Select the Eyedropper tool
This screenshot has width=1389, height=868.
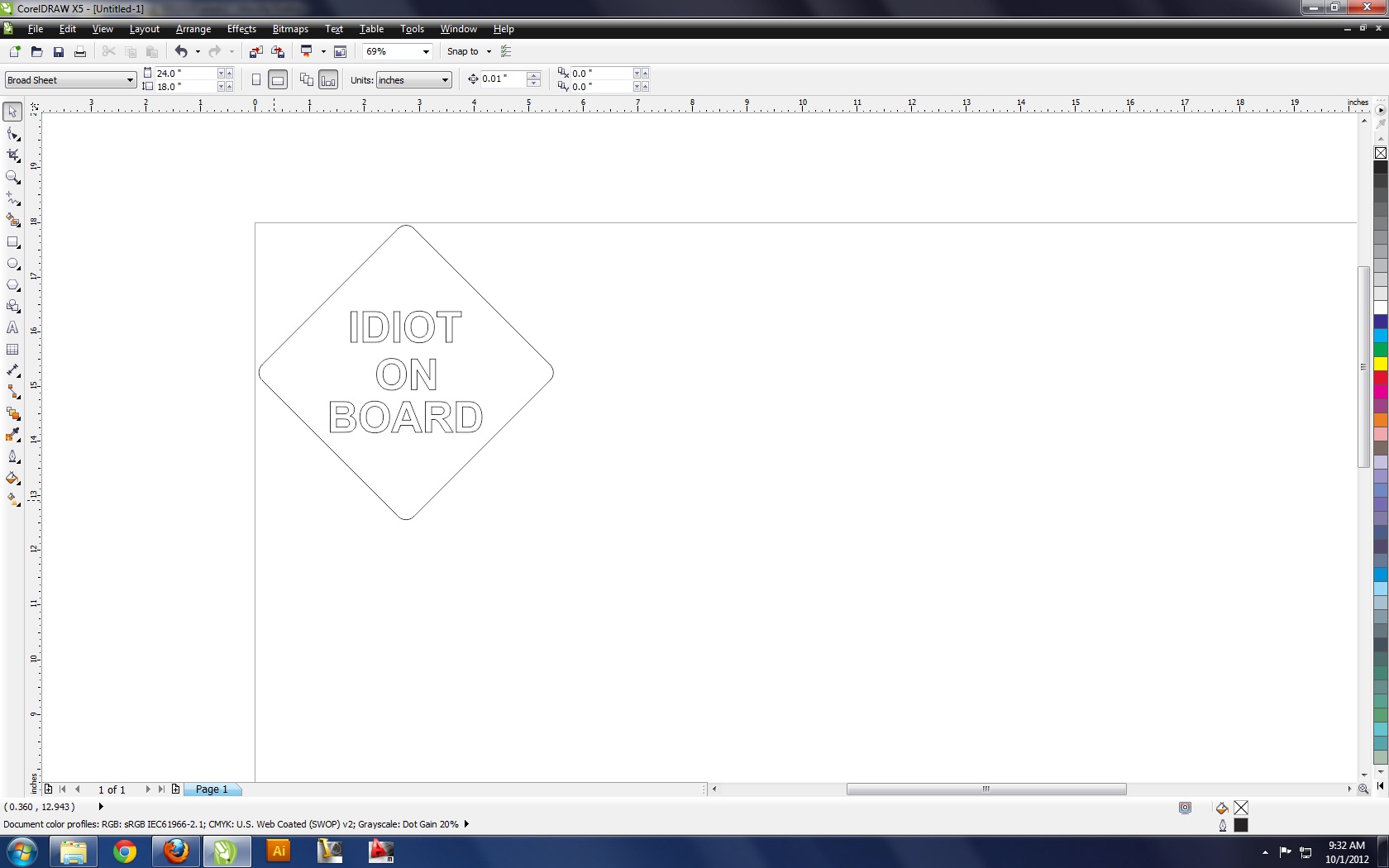(x=12, y=436)
